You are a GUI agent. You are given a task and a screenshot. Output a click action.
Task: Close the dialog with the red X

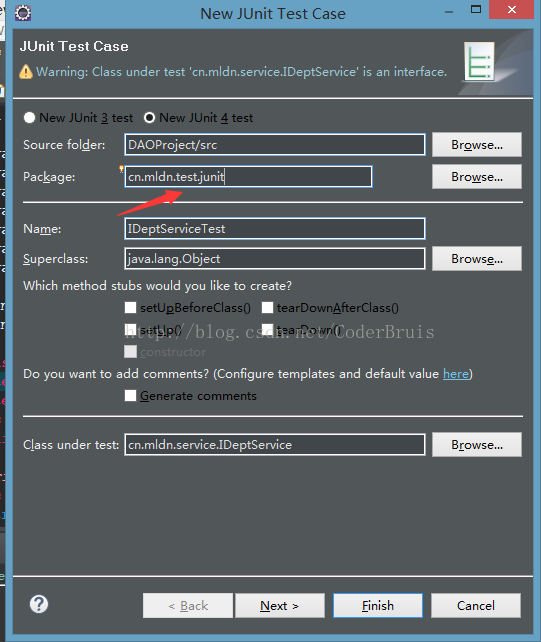(x=512, y=9)
